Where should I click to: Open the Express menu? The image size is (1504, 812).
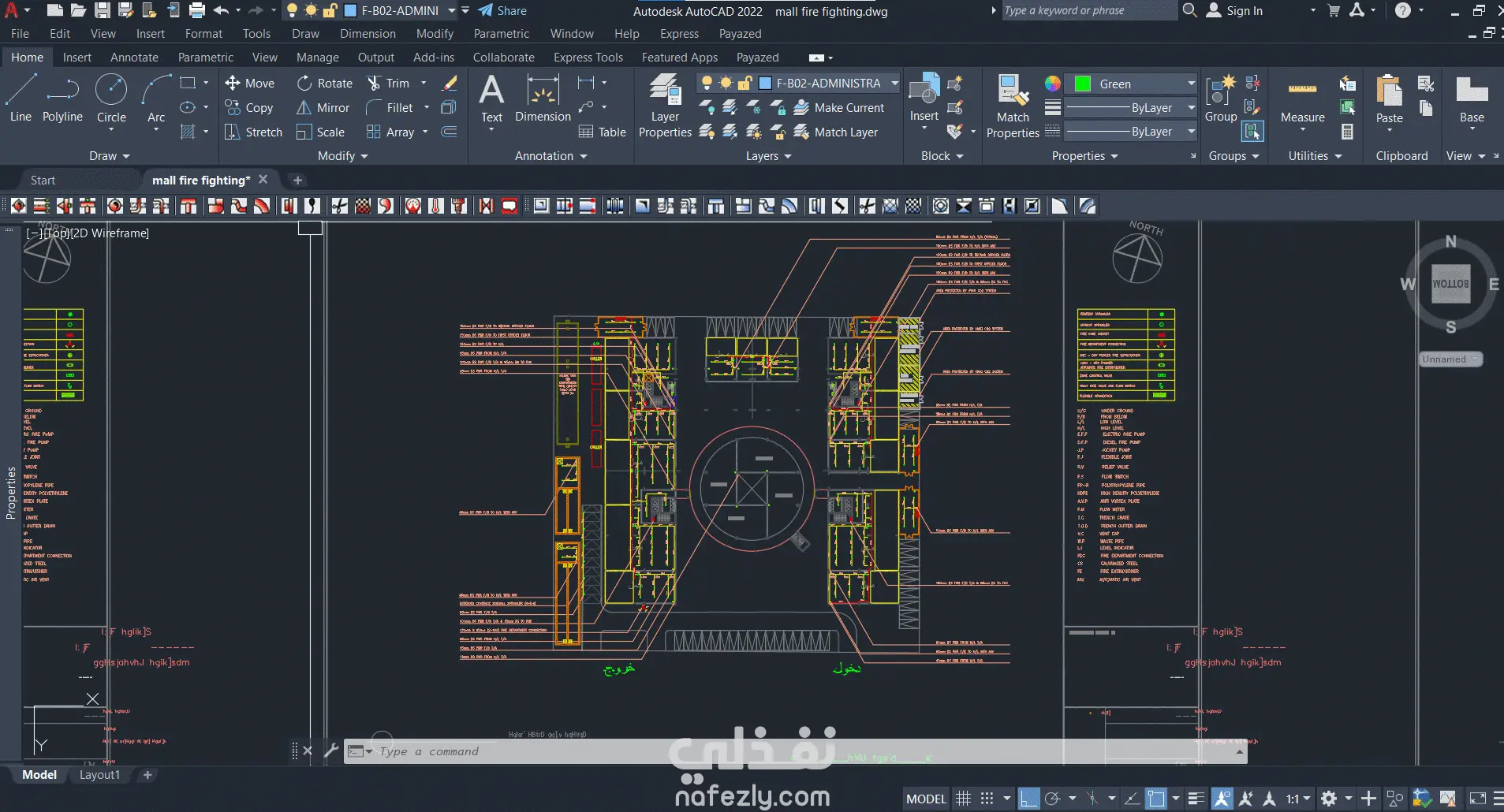coord(679,34)
